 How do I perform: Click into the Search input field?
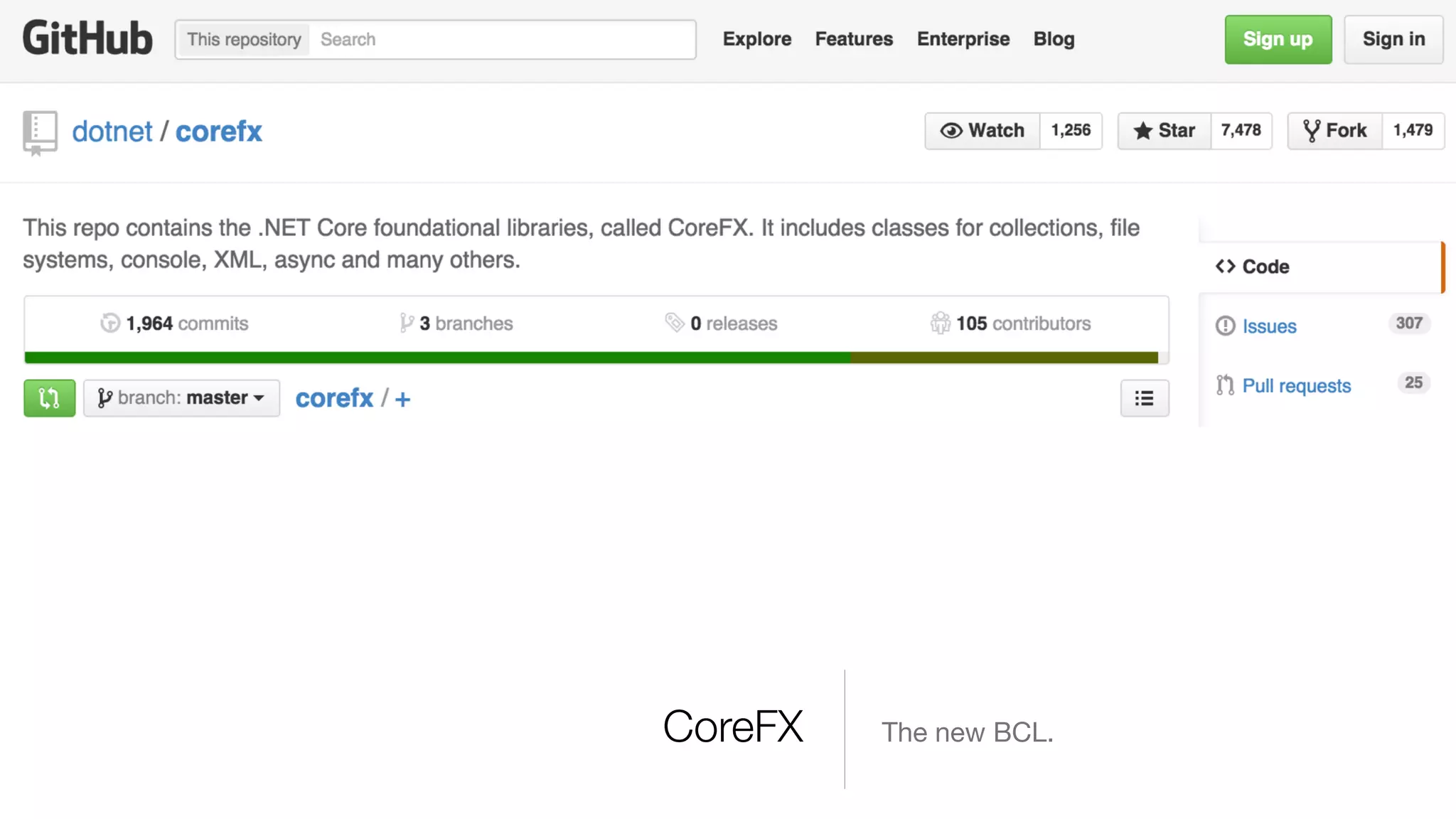pos(503,40)
